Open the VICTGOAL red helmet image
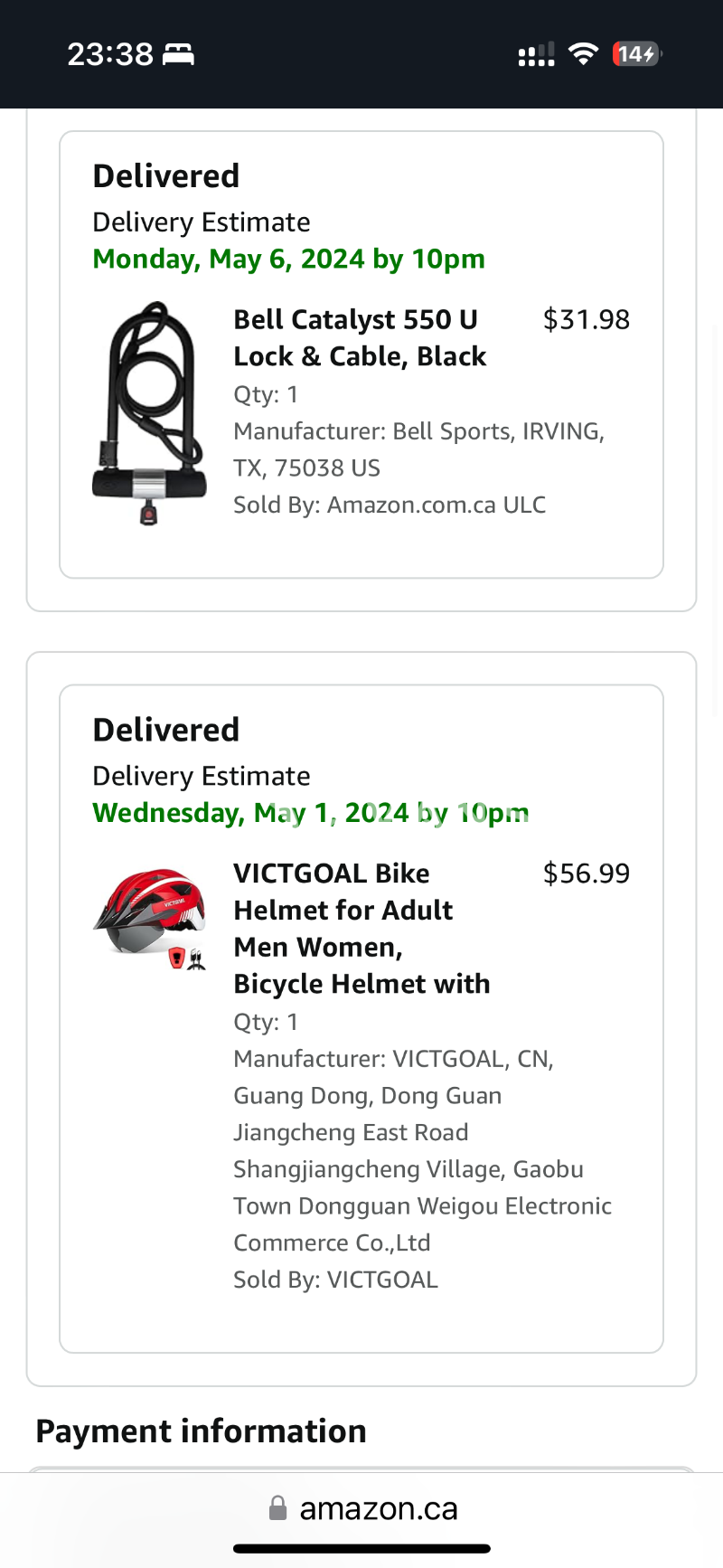 click(x=149, y=919)
